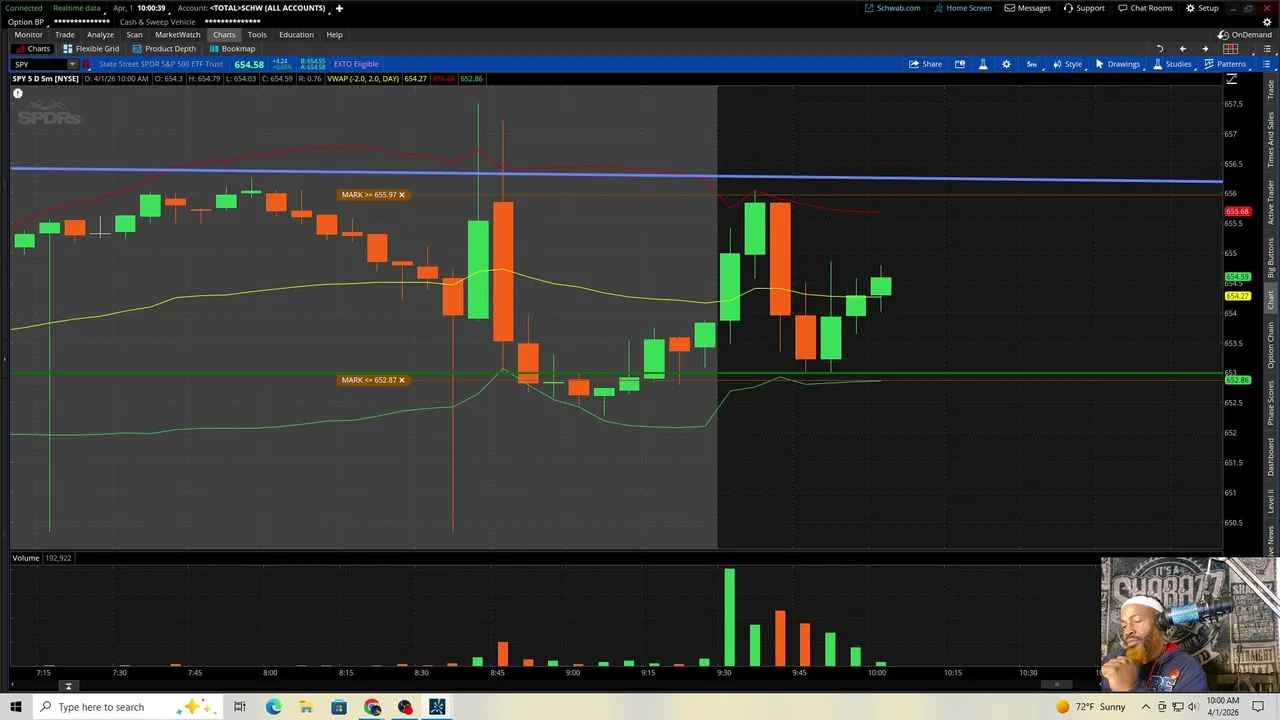Select the Tools tab
The image size is (1280, 720).
click(257, 35)
